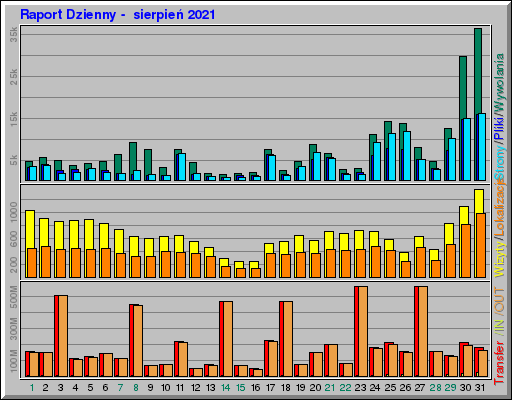Click day label 21 on the x-axis
512x400 pixels.
point(330,388)
